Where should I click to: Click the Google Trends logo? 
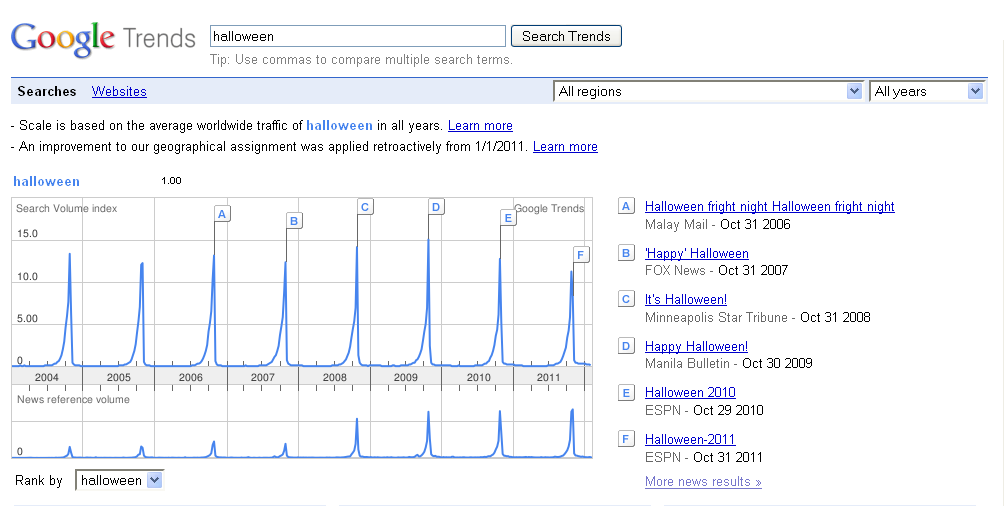pyautogui.click(x=103, y=38)
